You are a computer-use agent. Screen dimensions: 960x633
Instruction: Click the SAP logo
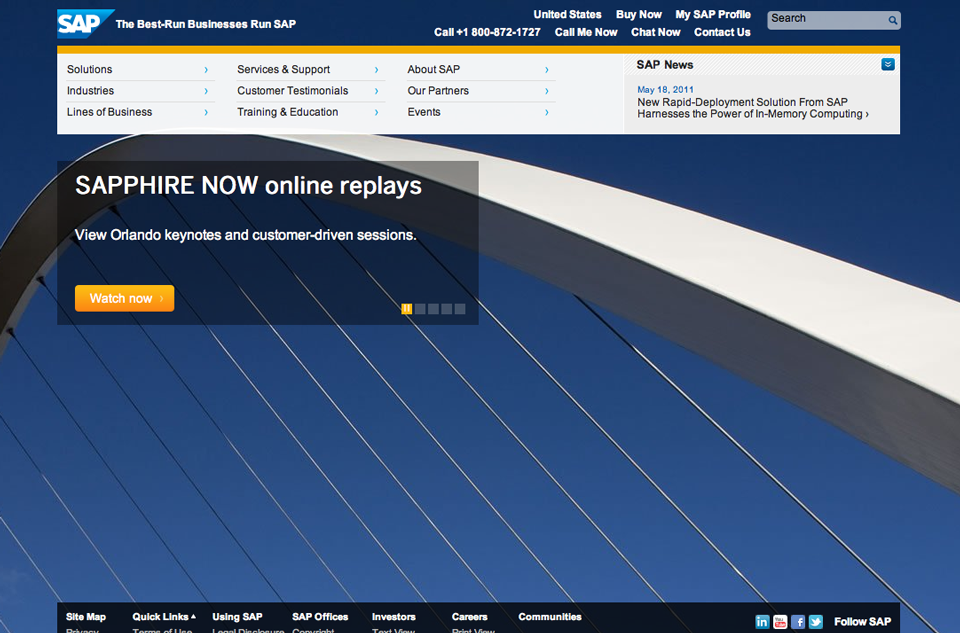coord(85,24)
